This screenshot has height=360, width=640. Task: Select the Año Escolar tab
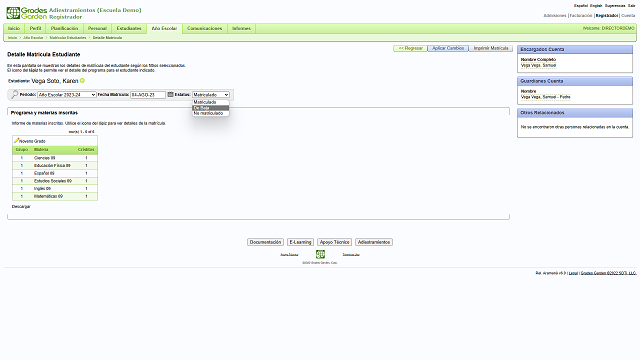click(x=164, y=29)
